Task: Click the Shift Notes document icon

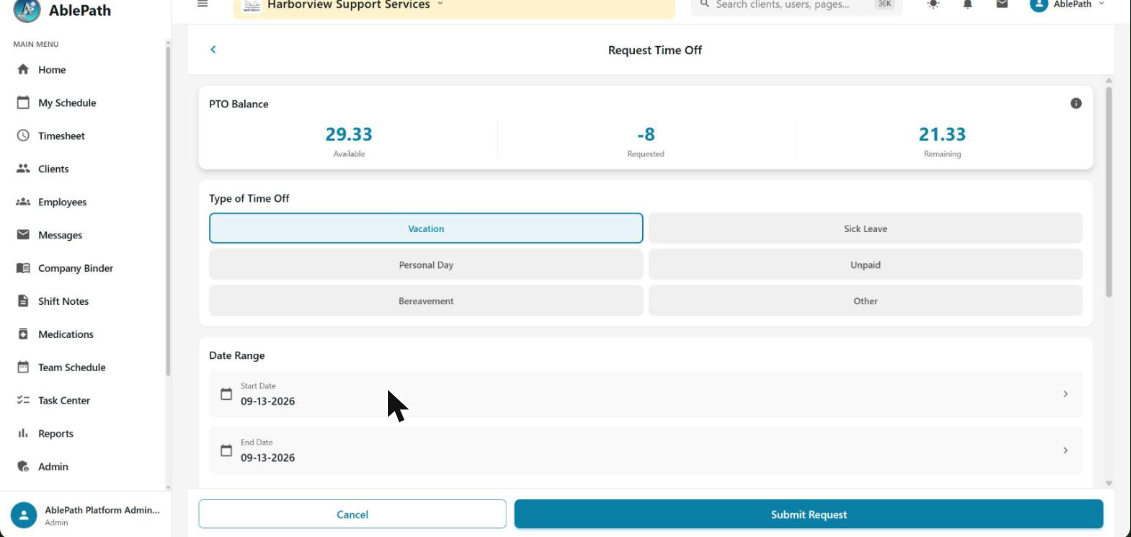Action: pyautogui.click(x=23, y=301)
